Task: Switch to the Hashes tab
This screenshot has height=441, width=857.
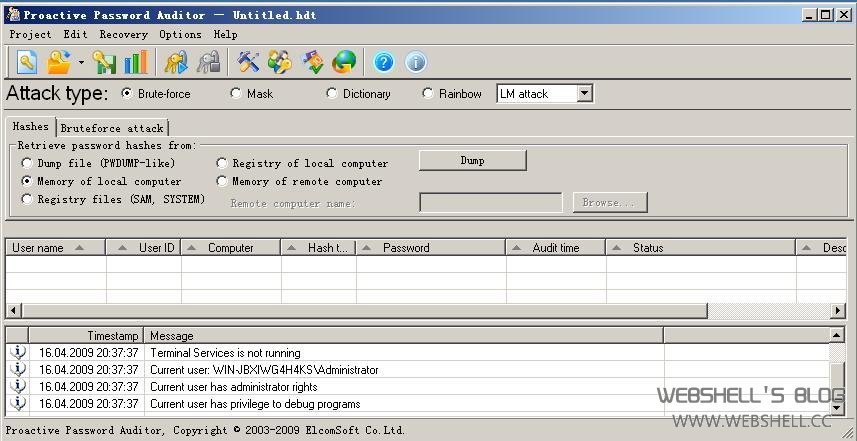Action: tap(31, 126)
